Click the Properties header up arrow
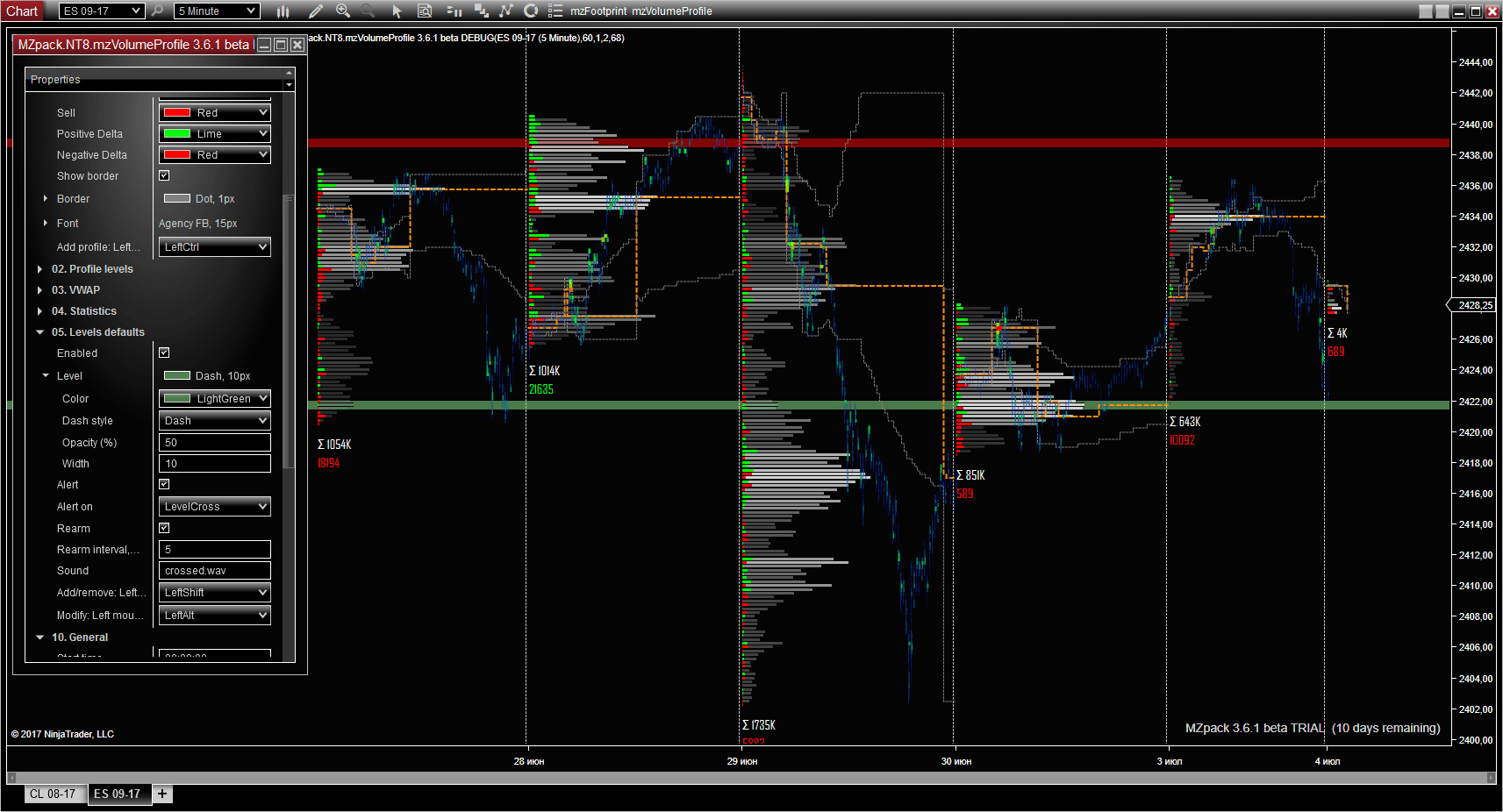 click(289, 74)
